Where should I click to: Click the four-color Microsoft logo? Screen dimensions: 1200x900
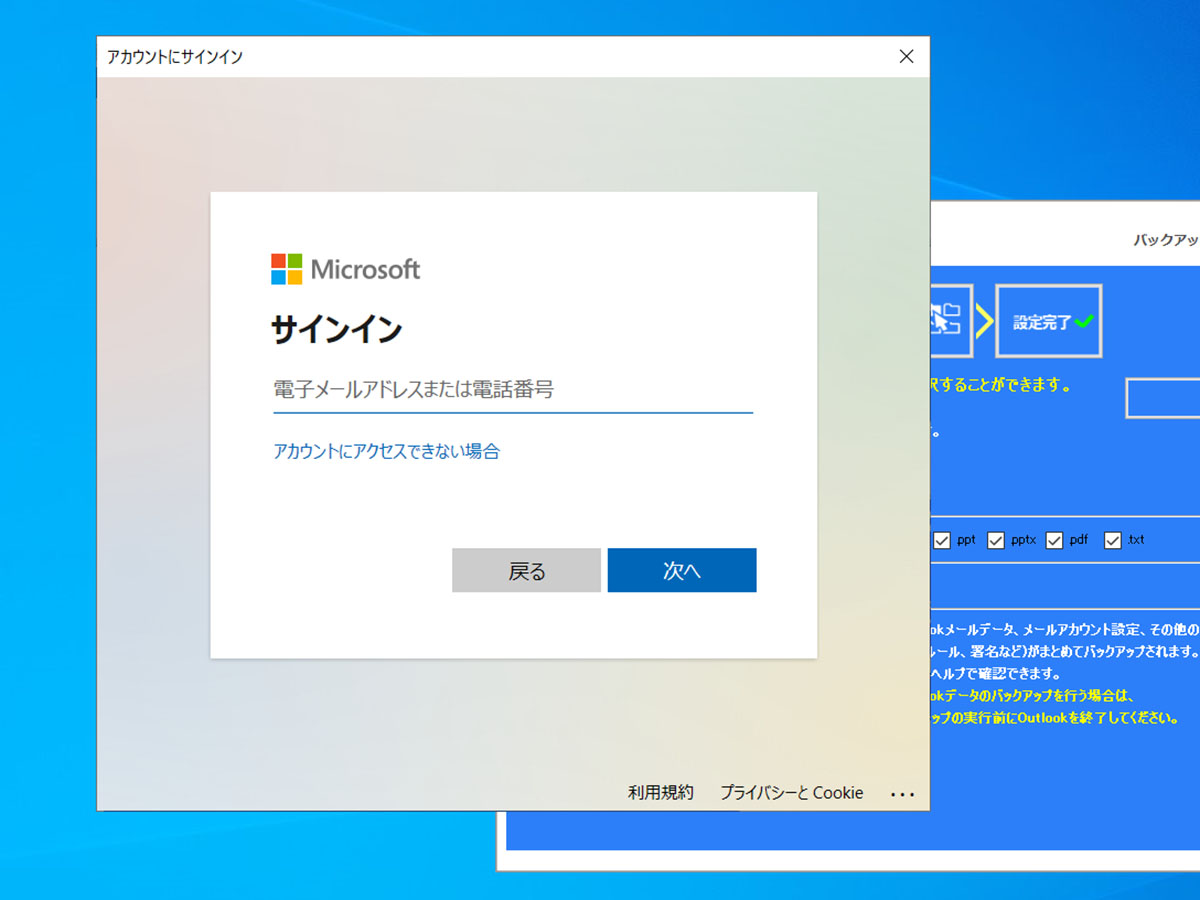(286, 269)
